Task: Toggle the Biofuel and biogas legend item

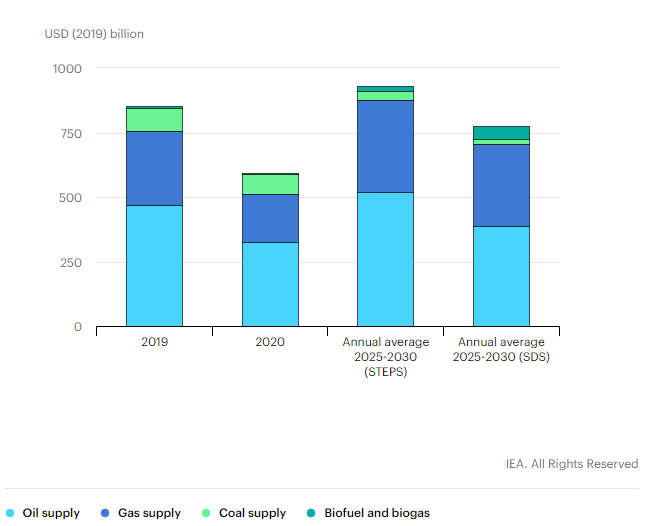Action: (376, 513)
